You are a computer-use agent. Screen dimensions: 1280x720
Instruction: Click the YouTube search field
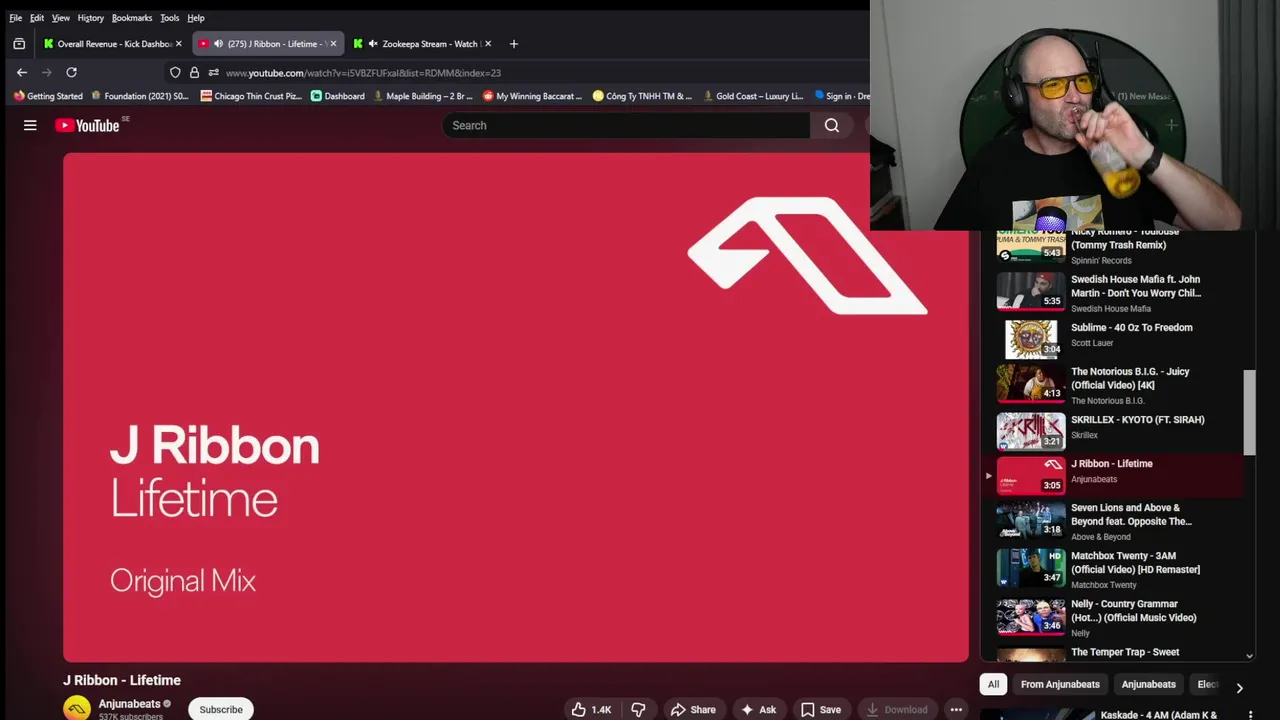[627, 125]
